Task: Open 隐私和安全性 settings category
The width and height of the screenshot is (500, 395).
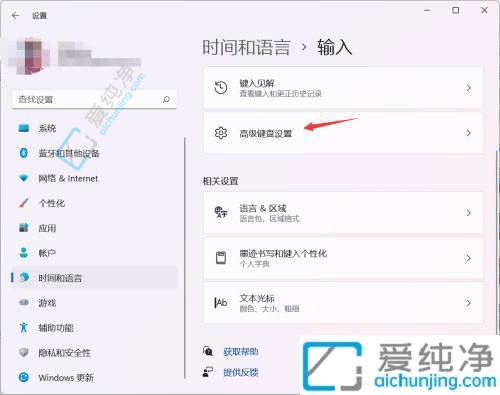Action: 94,352
